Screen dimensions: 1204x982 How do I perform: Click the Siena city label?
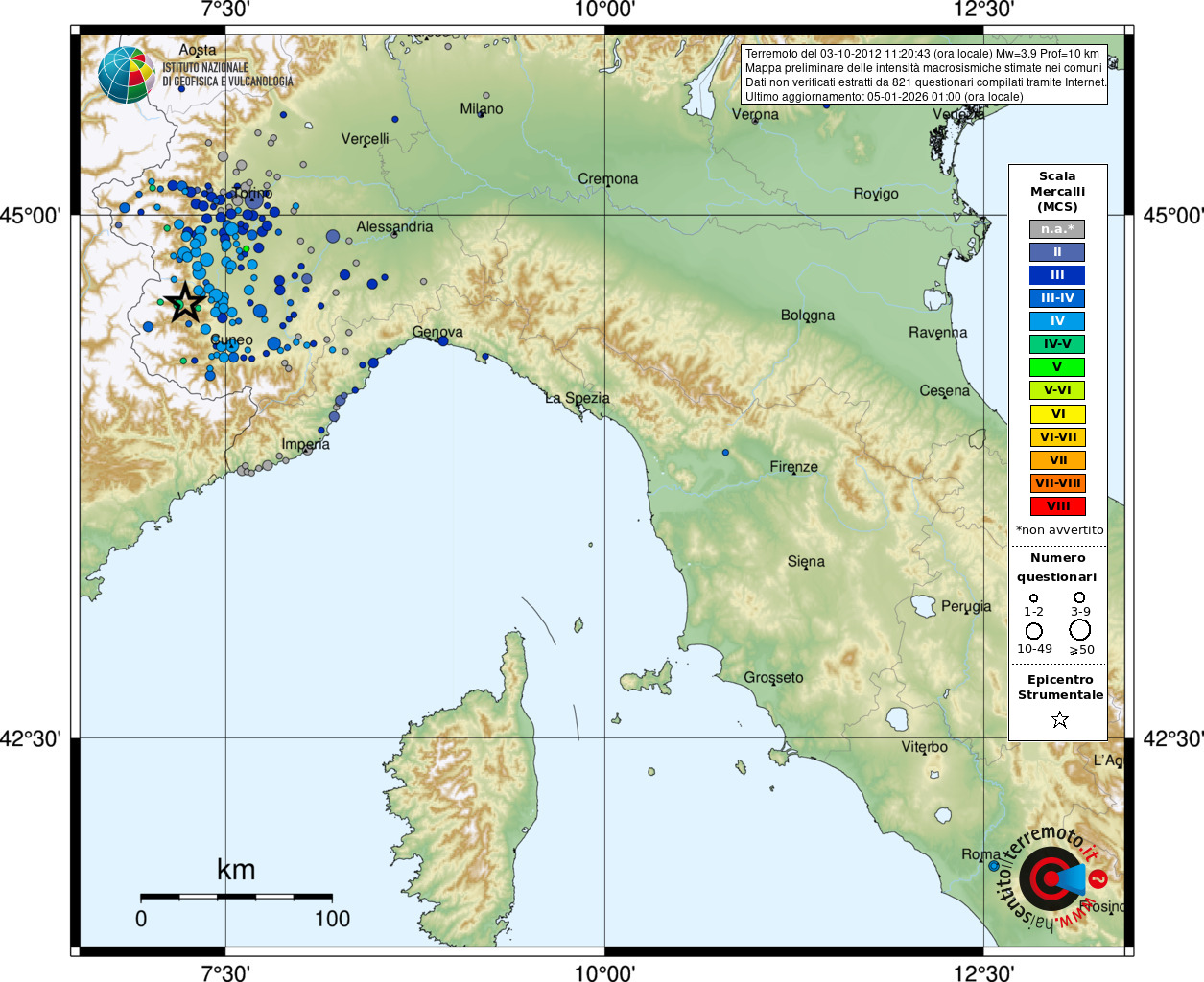[806, 562]
